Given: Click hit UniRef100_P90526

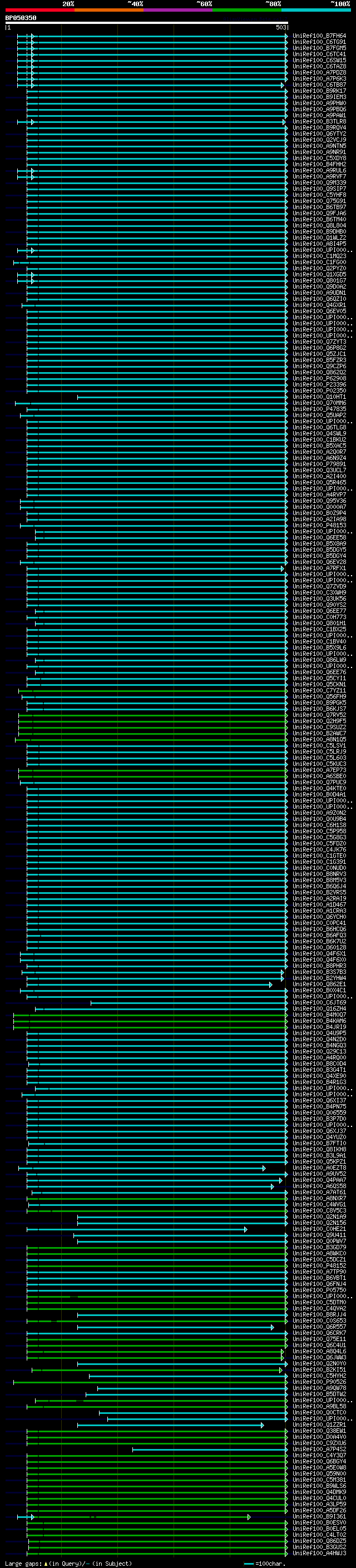Looking at the screenshot, I should click(319, 1382).
